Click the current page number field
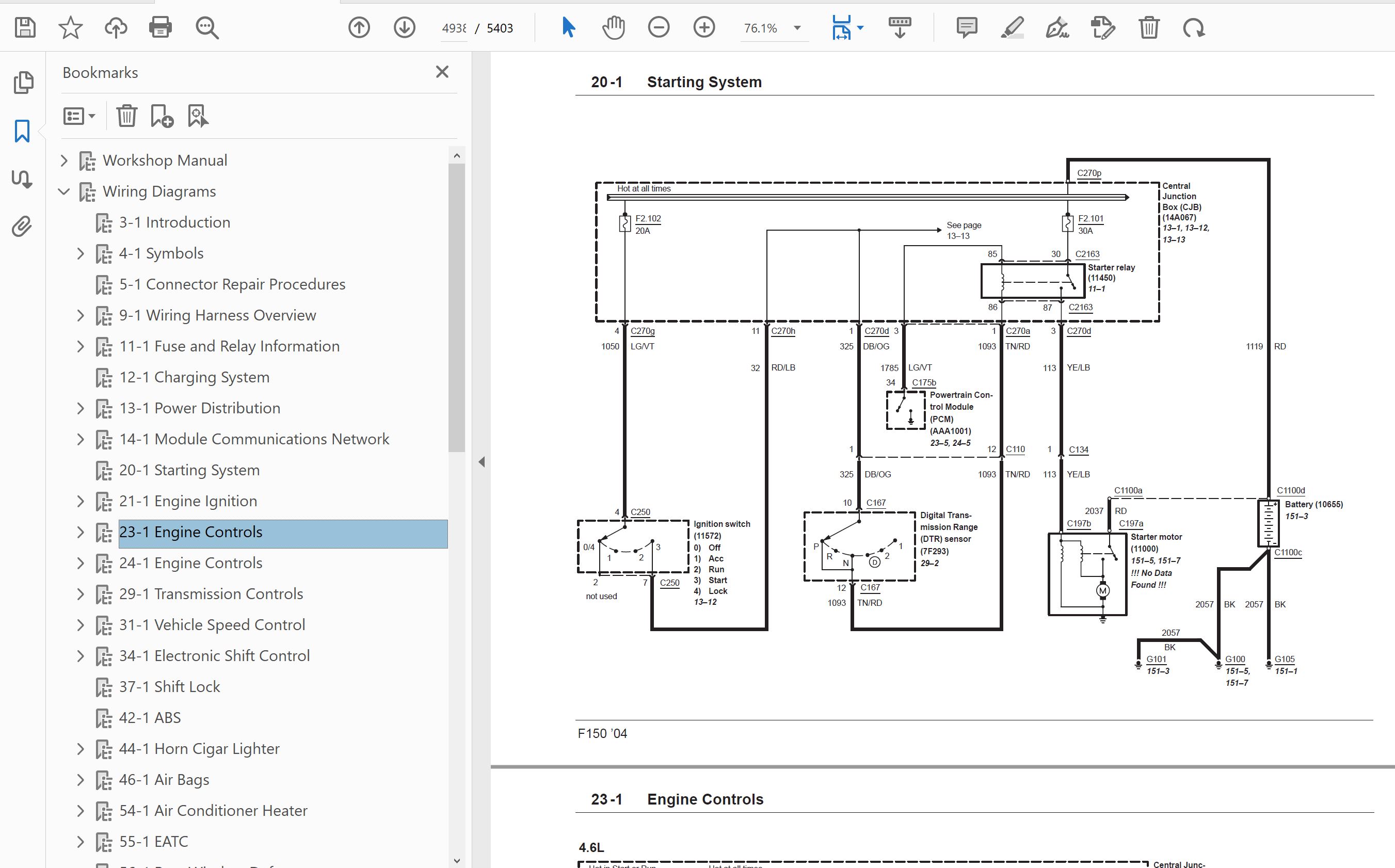The image size is (1395, 868). pyautogui.click(x=454, y=28)
